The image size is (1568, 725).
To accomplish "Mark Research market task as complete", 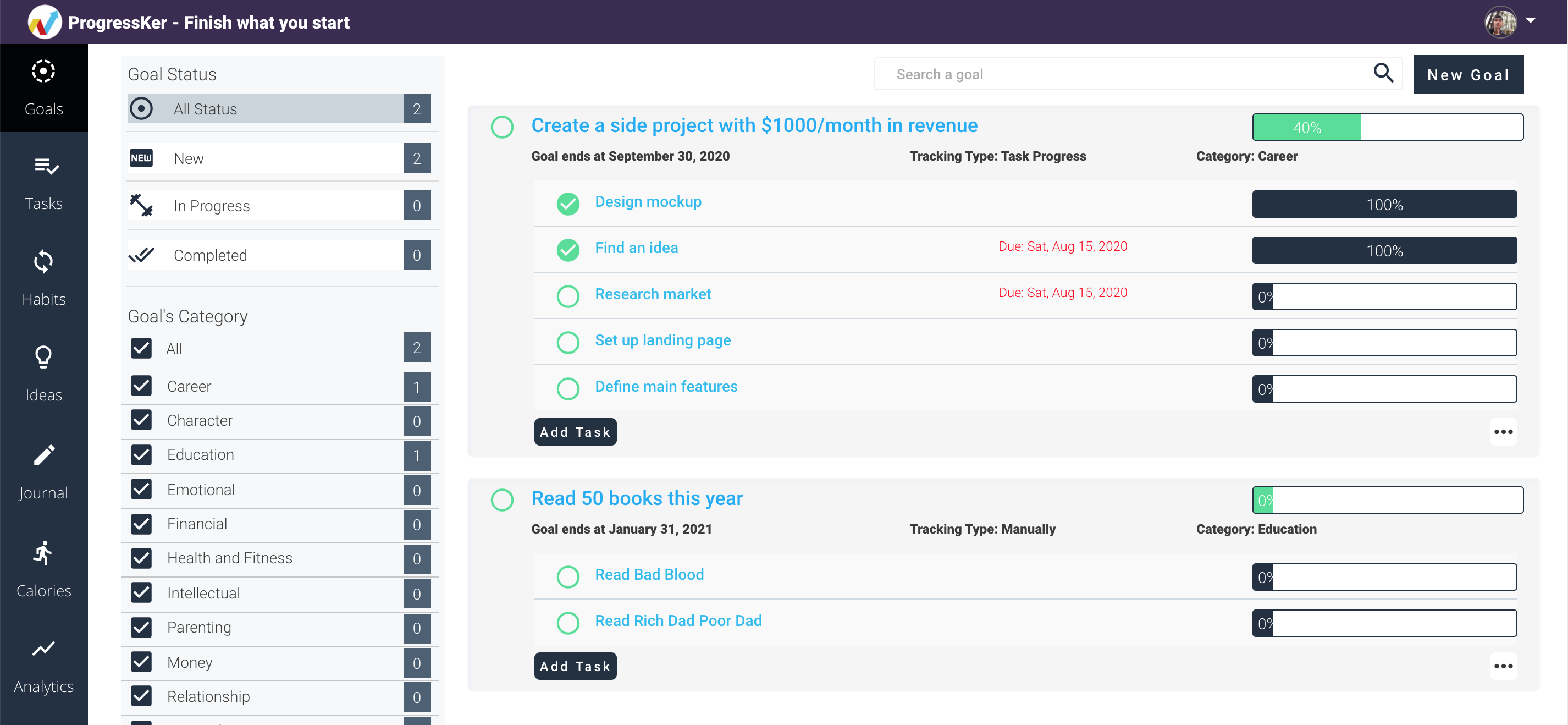I will click(567, 296).
